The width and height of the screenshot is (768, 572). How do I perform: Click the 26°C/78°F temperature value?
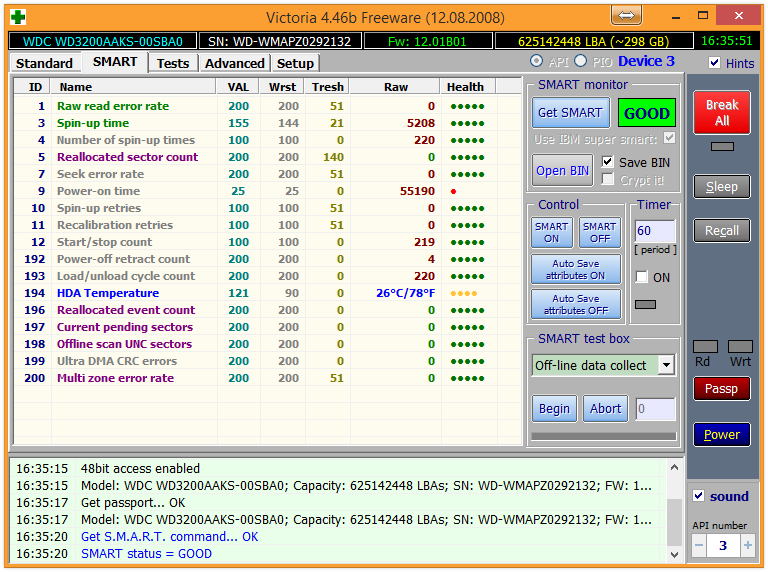(x=406, y=293)
